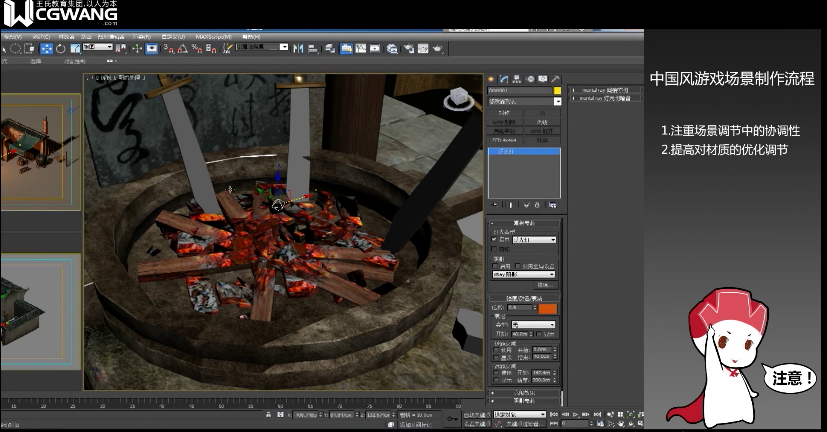827x432 pixels.
Task: Click the Exclude button under shadows
Action: pyautogui.click(x=546, y=285)
